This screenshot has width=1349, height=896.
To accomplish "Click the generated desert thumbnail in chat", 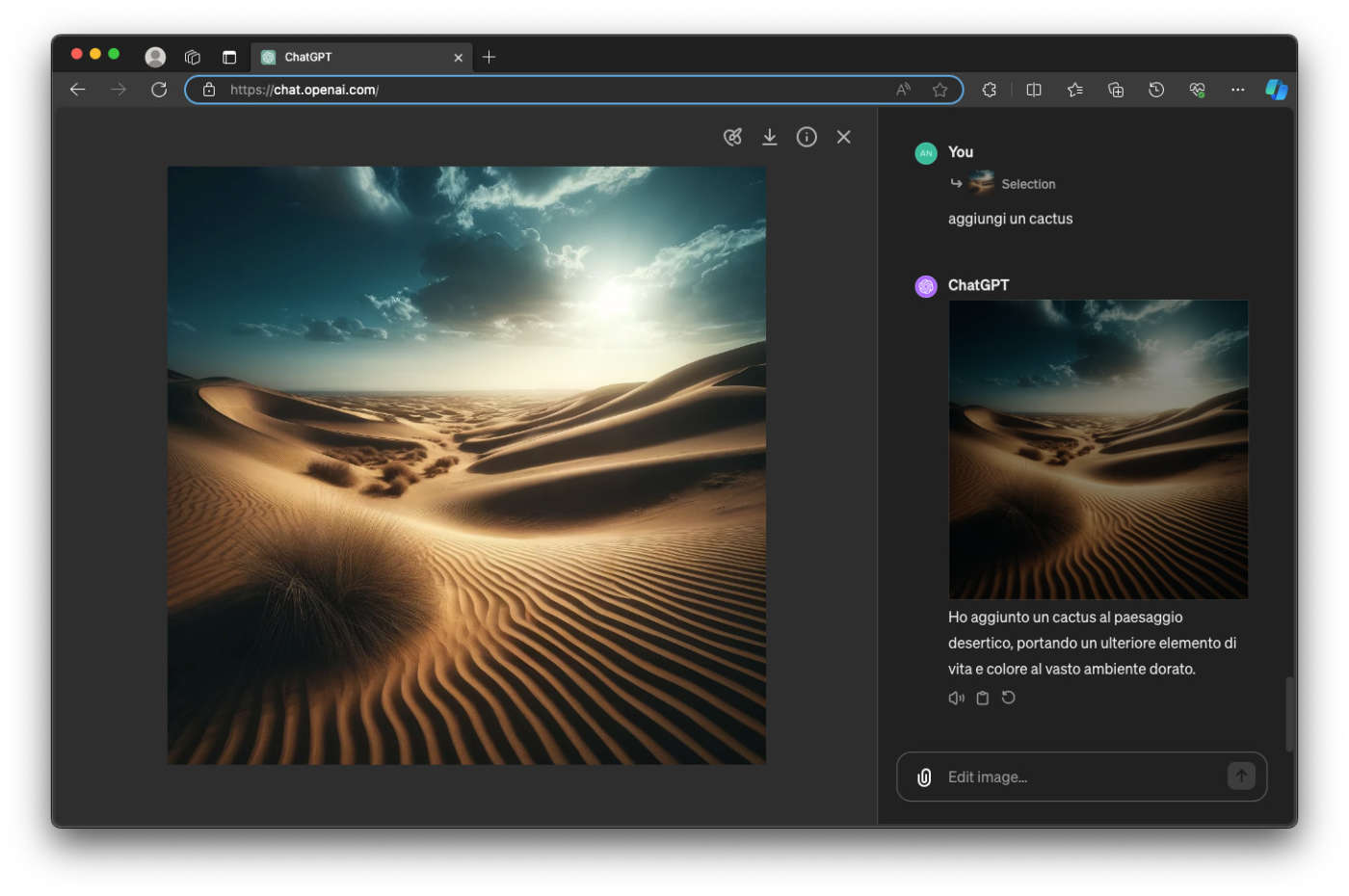I will point(1098,449).
